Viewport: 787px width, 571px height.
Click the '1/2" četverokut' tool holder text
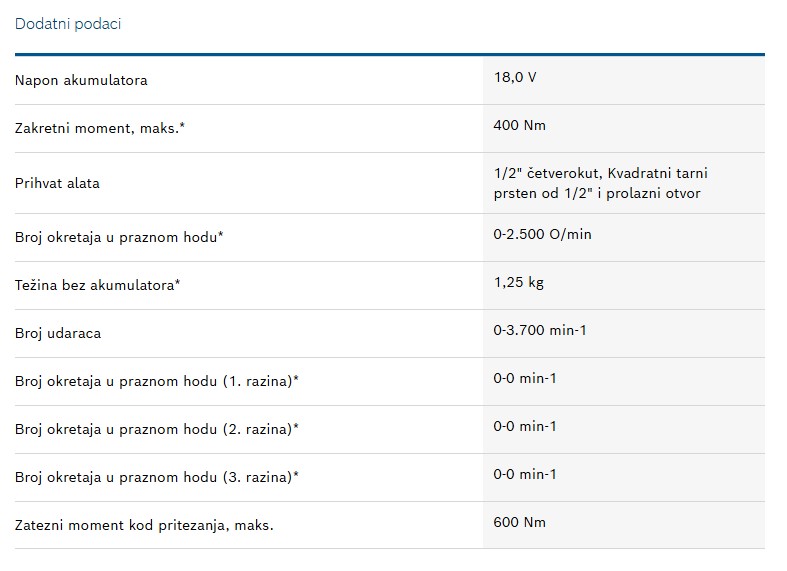click(547, 173)
